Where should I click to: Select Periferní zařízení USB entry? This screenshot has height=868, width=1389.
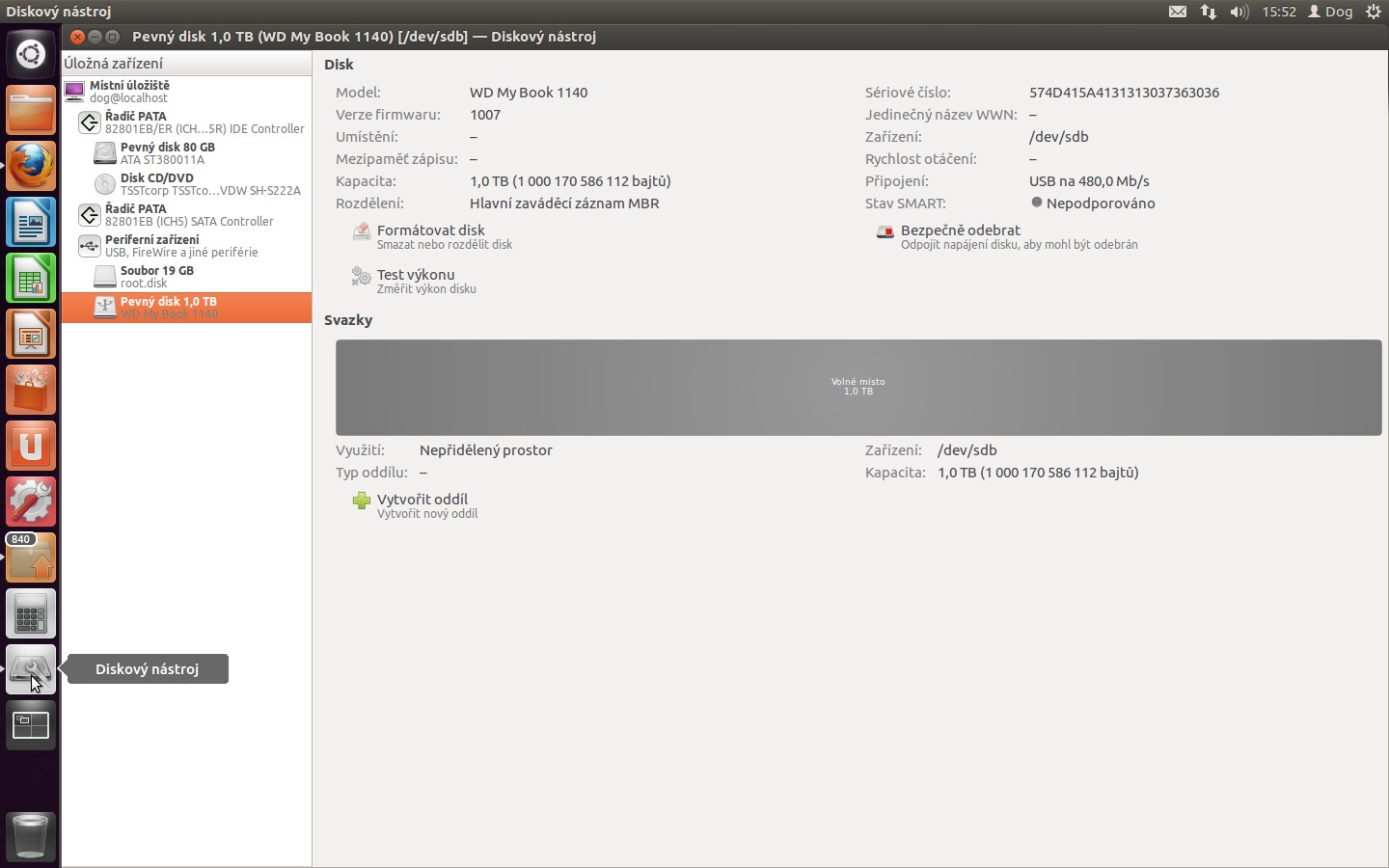click(x=186, y=246)
